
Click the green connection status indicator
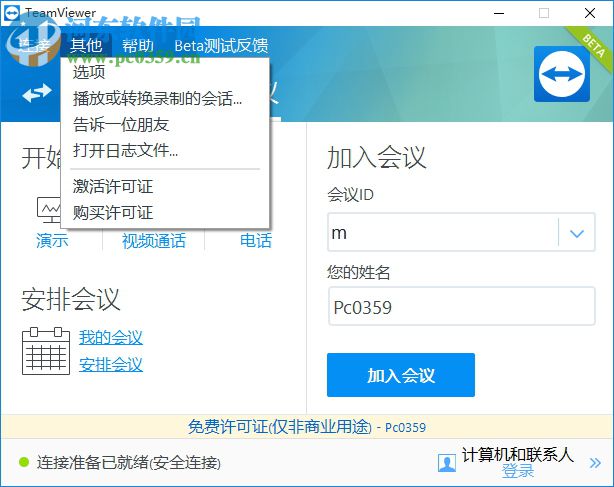click(x=24, y=462)
